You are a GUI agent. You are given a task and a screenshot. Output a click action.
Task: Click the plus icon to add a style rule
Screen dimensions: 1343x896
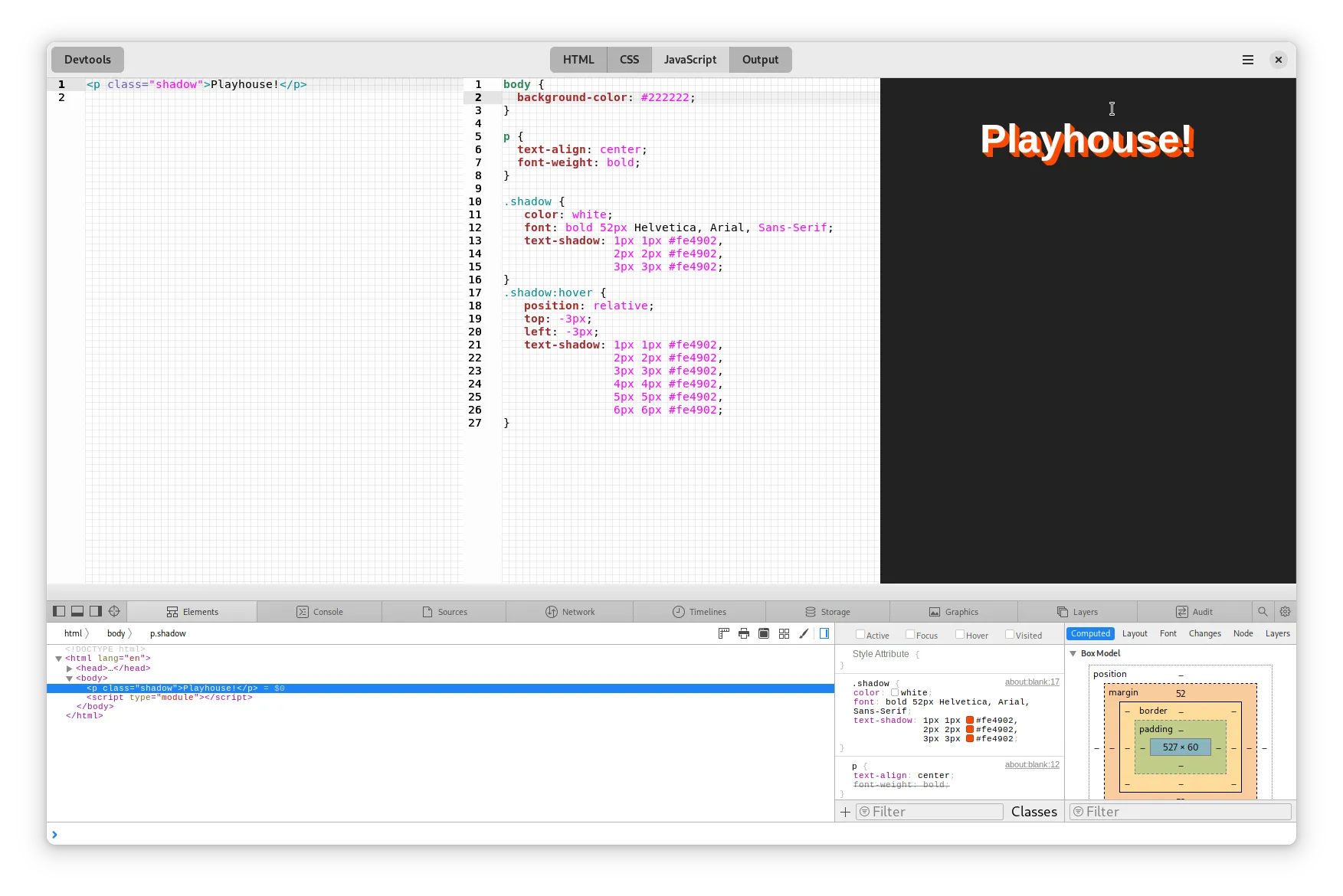pyautogui.click(x=845, y=812)
